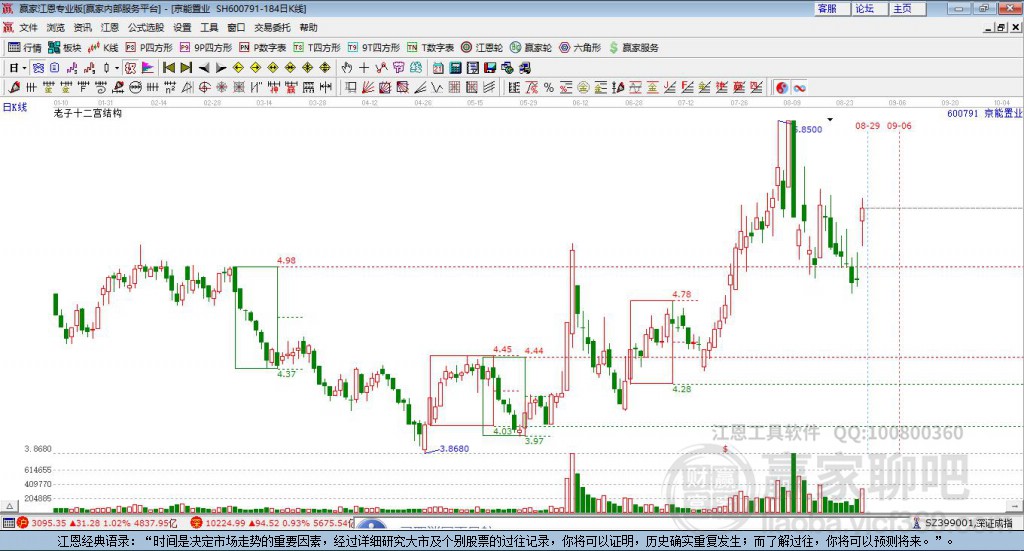Open the 设置 menu
The width and height of the screenshot is (1024, 551).
point(182,27)
